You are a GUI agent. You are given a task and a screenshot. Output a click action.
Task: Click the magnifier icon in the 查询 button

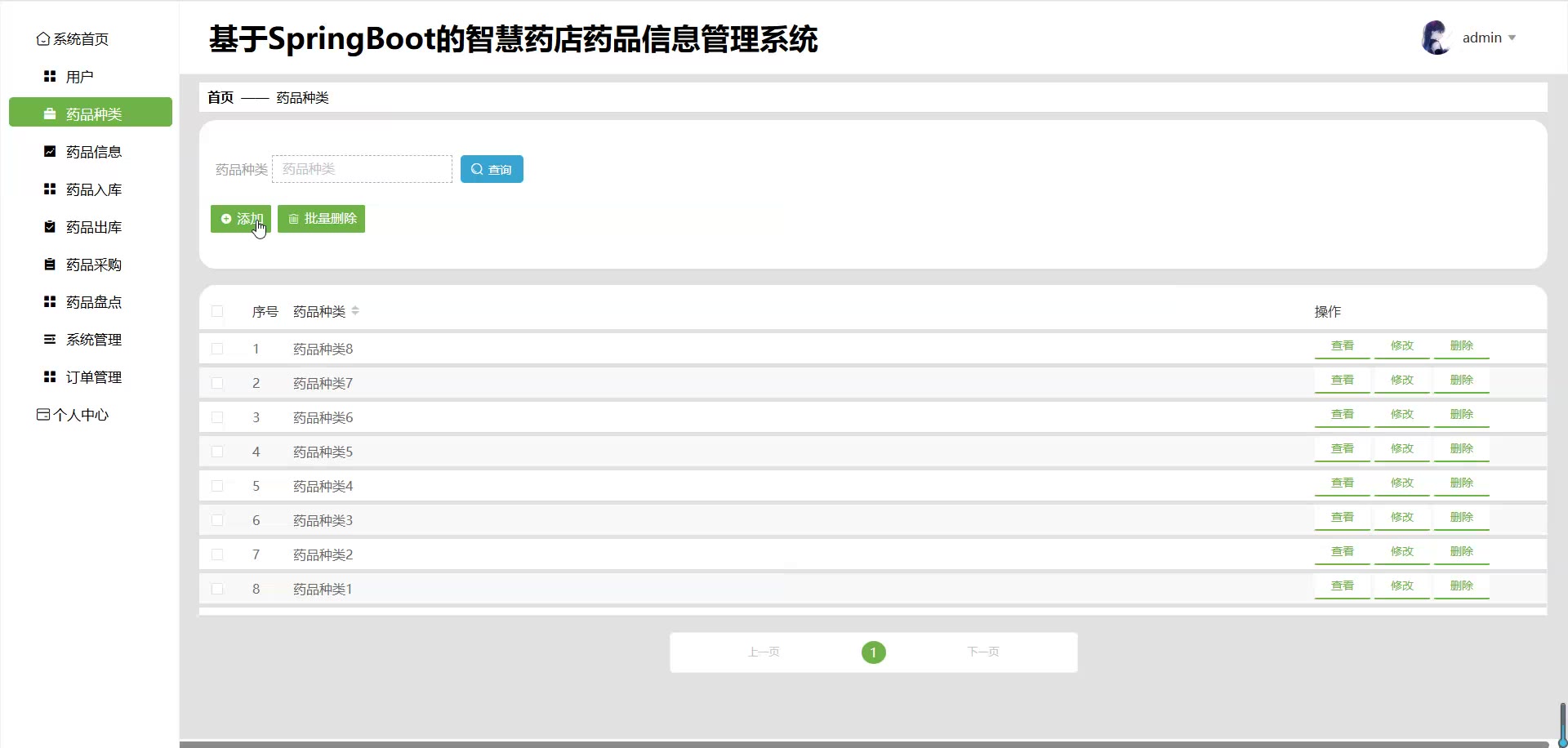[477, 170]
